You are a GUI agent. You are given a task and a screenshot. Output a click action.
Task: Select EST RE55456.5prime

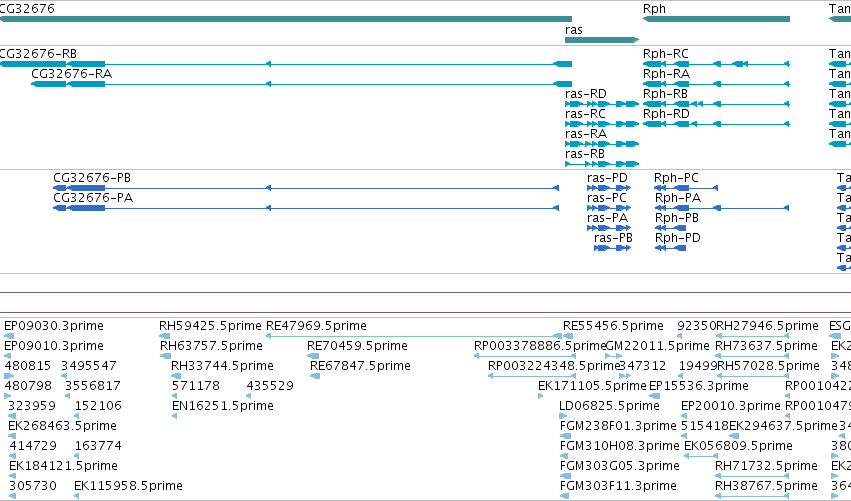point(613,326)
